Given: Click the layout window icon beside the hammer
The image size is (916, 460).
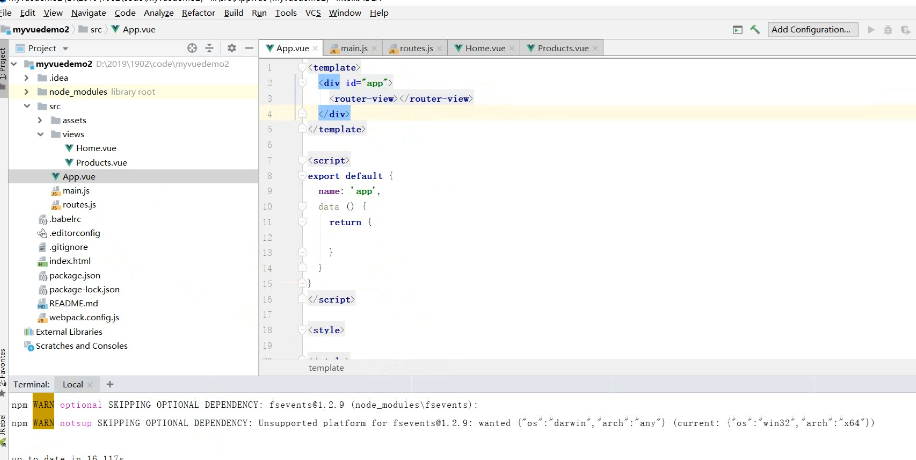Looking at the screenshot, I should (738, 29).
